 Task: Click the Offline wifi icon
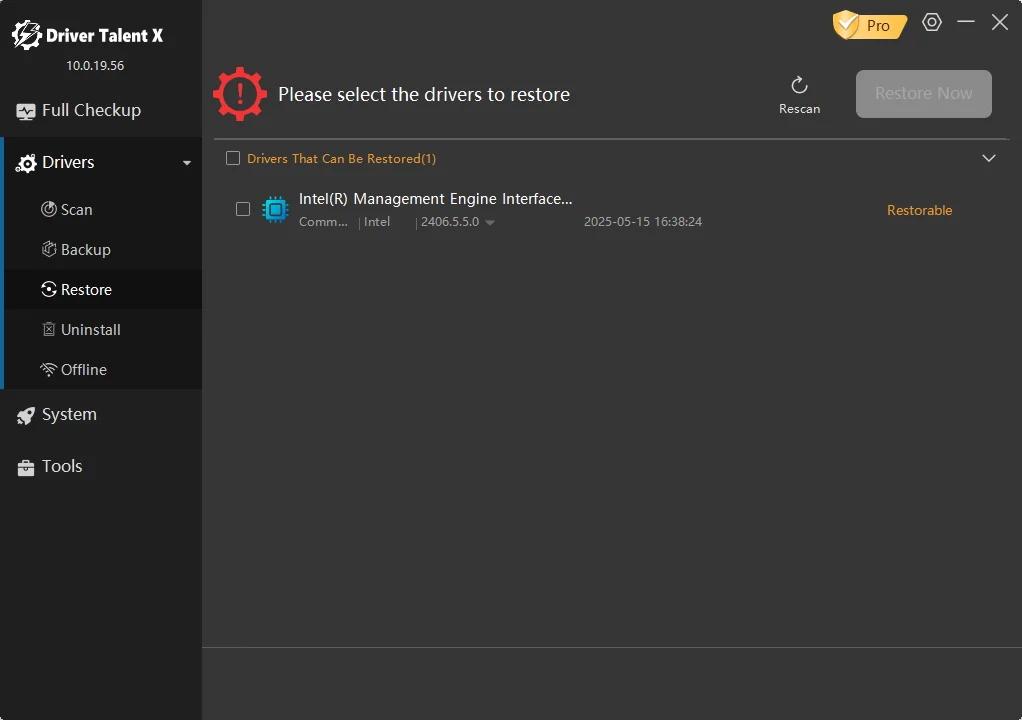pyautogui.click(x=49, y=369)
